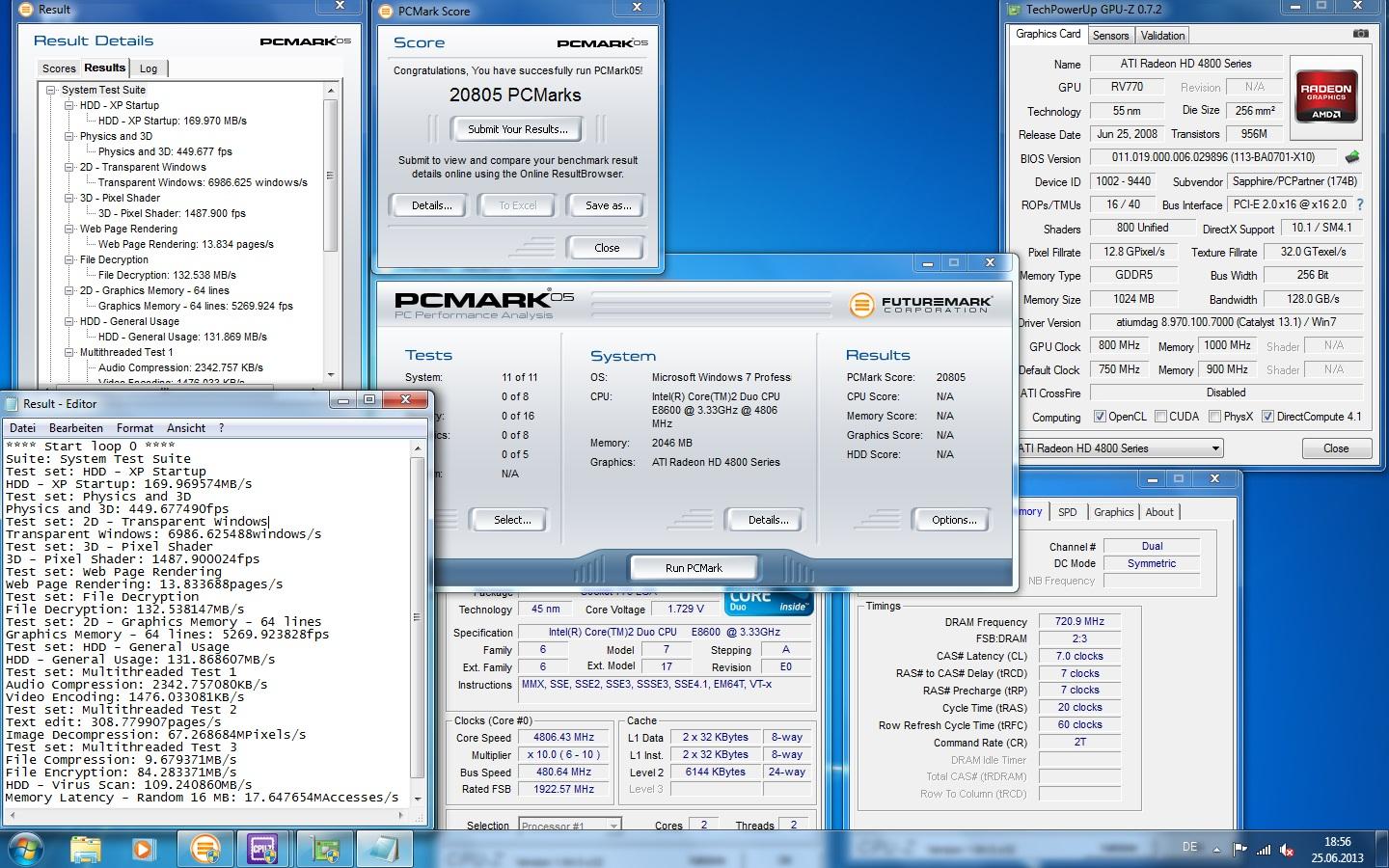
Task: Open Windows Explorer from the taskbar
Action: point(86,850)
